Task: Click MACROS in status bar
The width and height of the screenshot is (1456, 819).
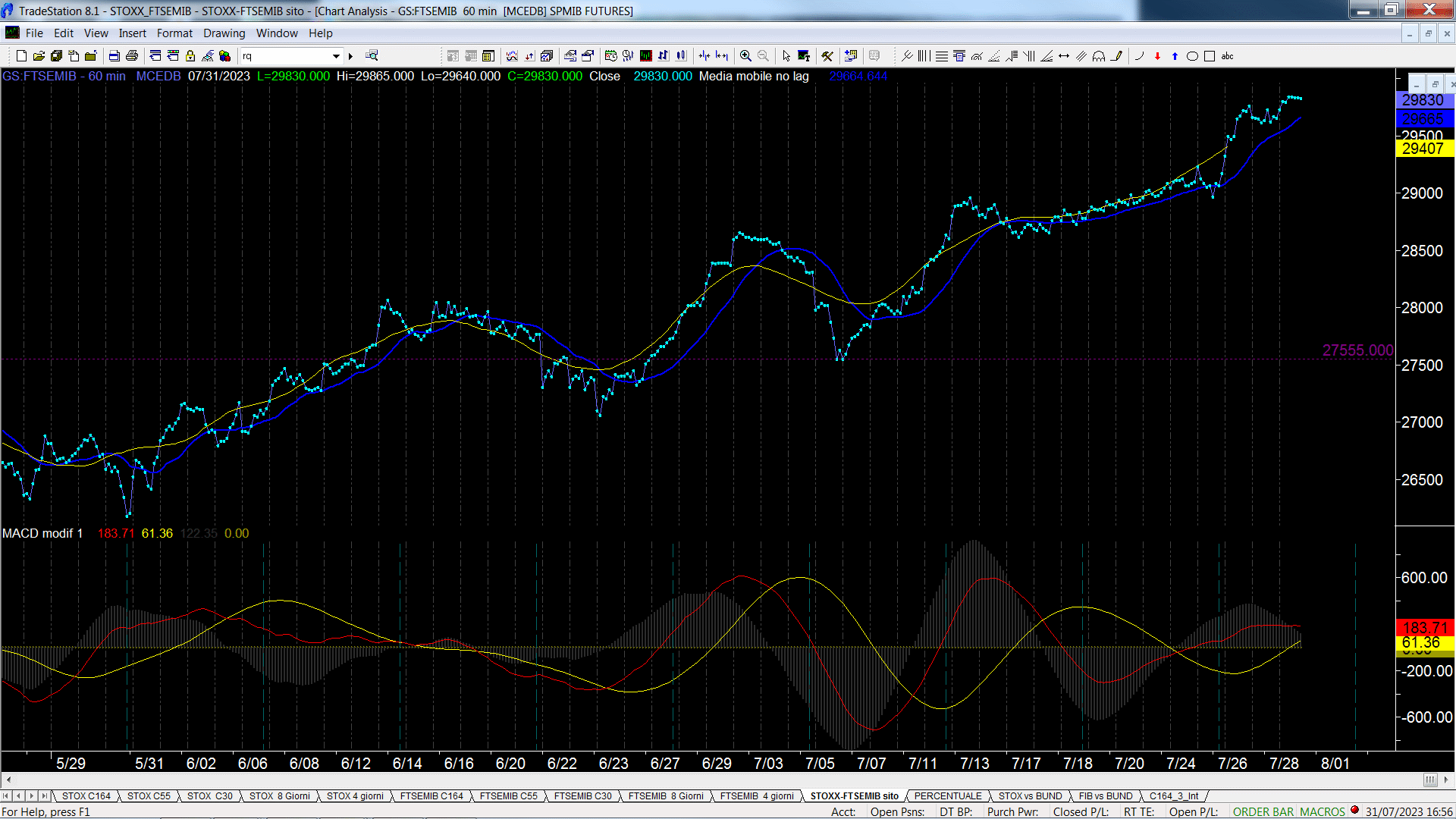Action: click(x=1323, y=811)
